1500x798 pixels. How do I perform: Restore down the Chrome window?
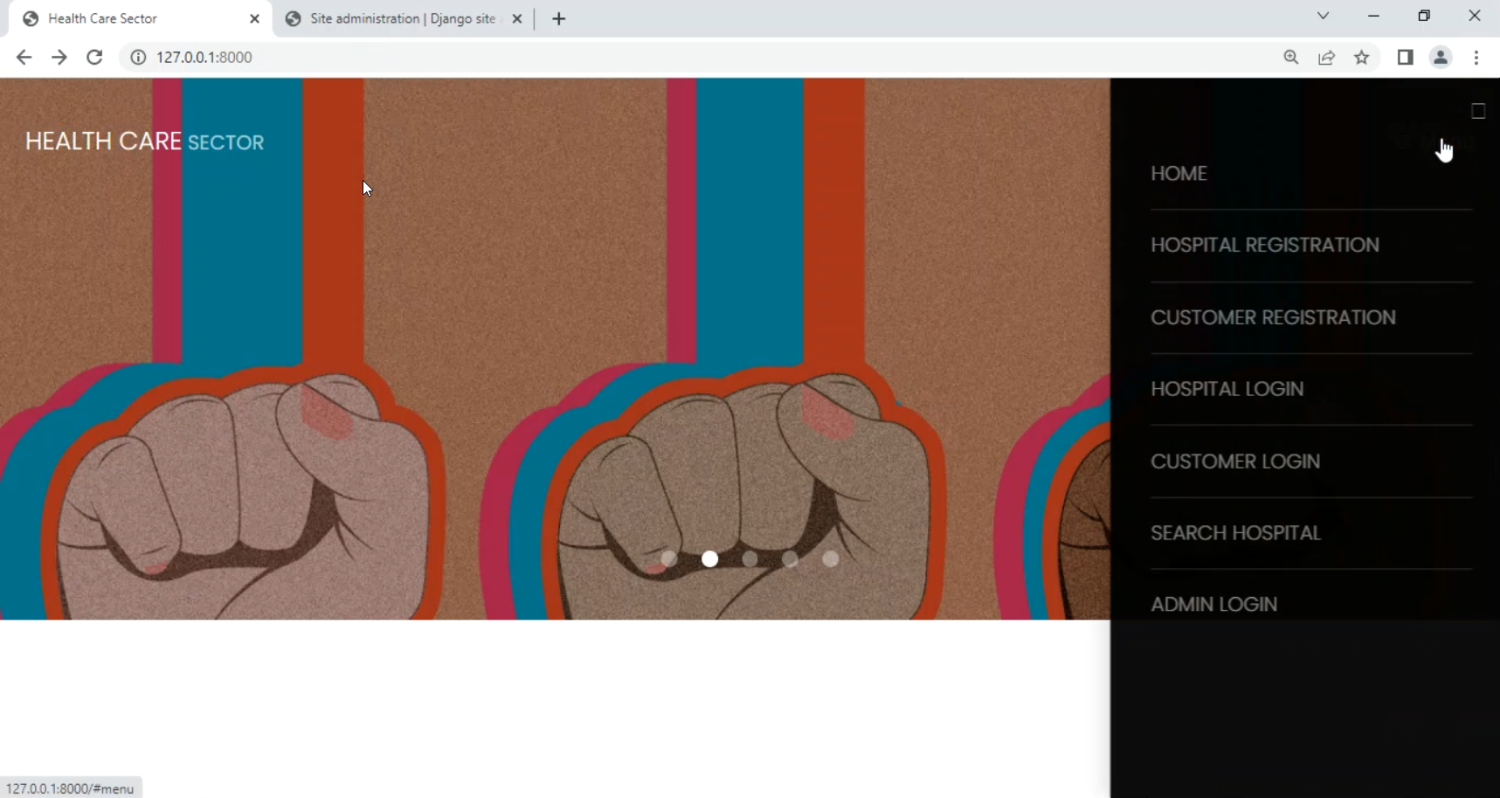[1424, 16]
